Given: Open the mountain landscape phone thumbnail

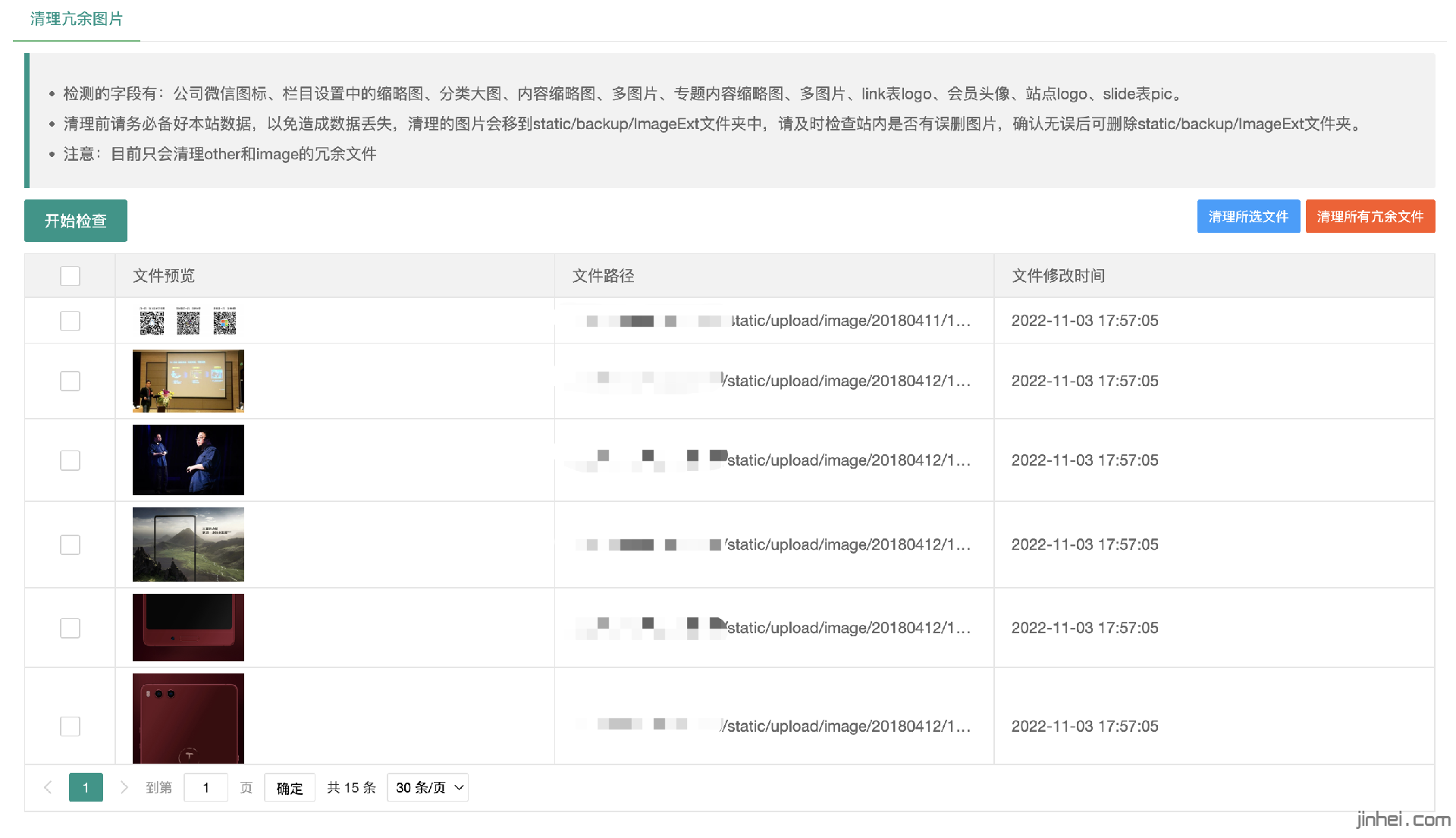Looking at the screenshot, I should [x=188, y=545].
